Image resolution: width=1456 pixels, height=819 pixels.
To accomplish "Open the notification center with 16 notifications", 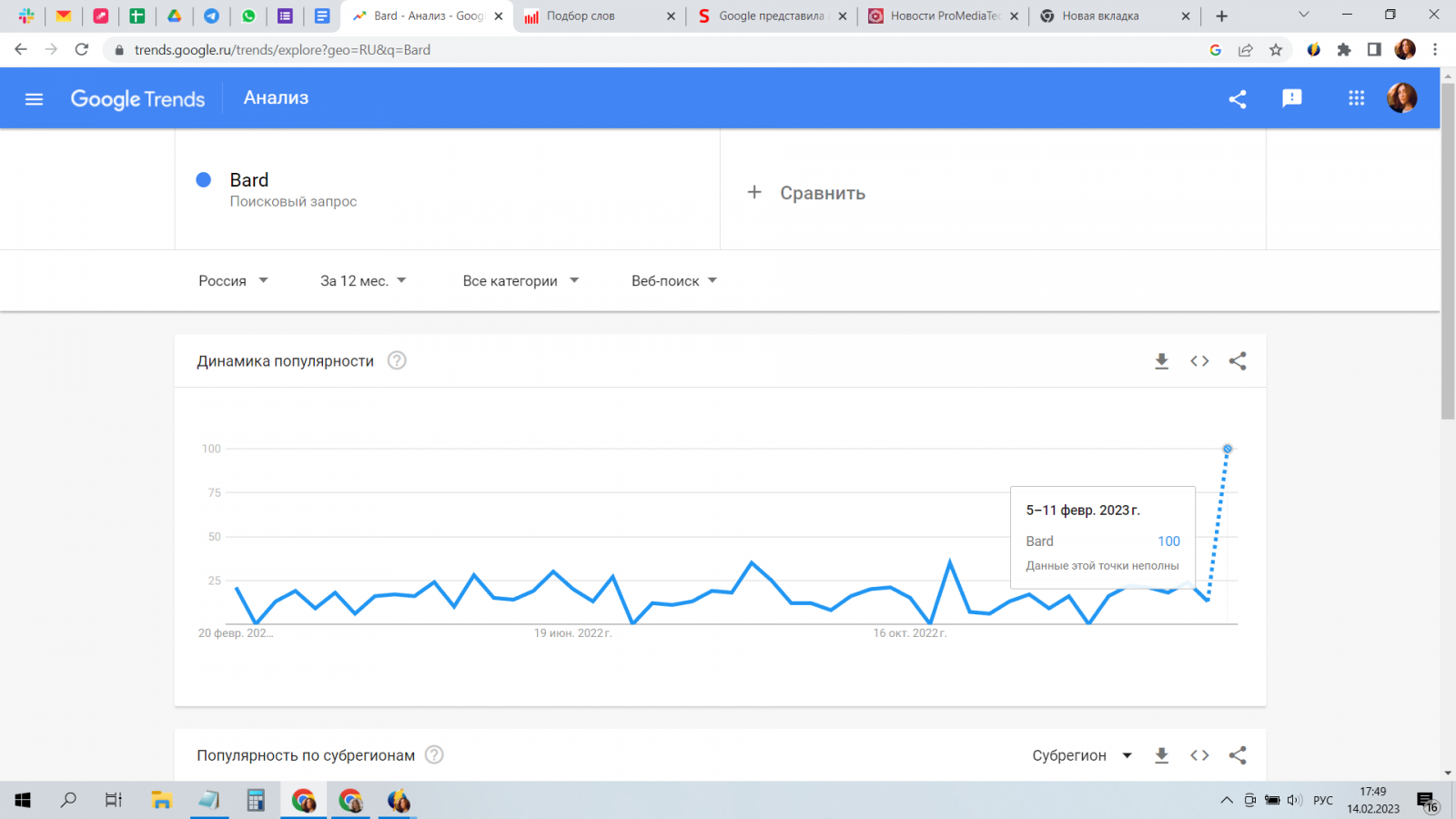I will tap(1427, 801).
